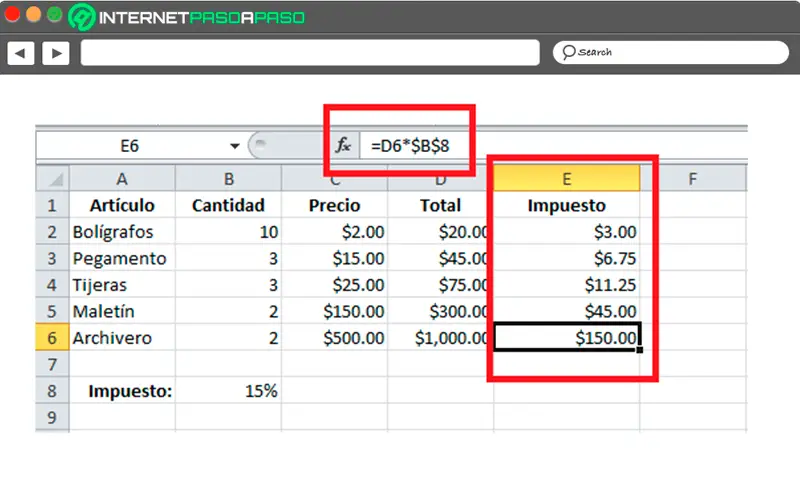This screenshot has height=500, width=800.
Task: Click the Archivero cell
Action: 122,338
